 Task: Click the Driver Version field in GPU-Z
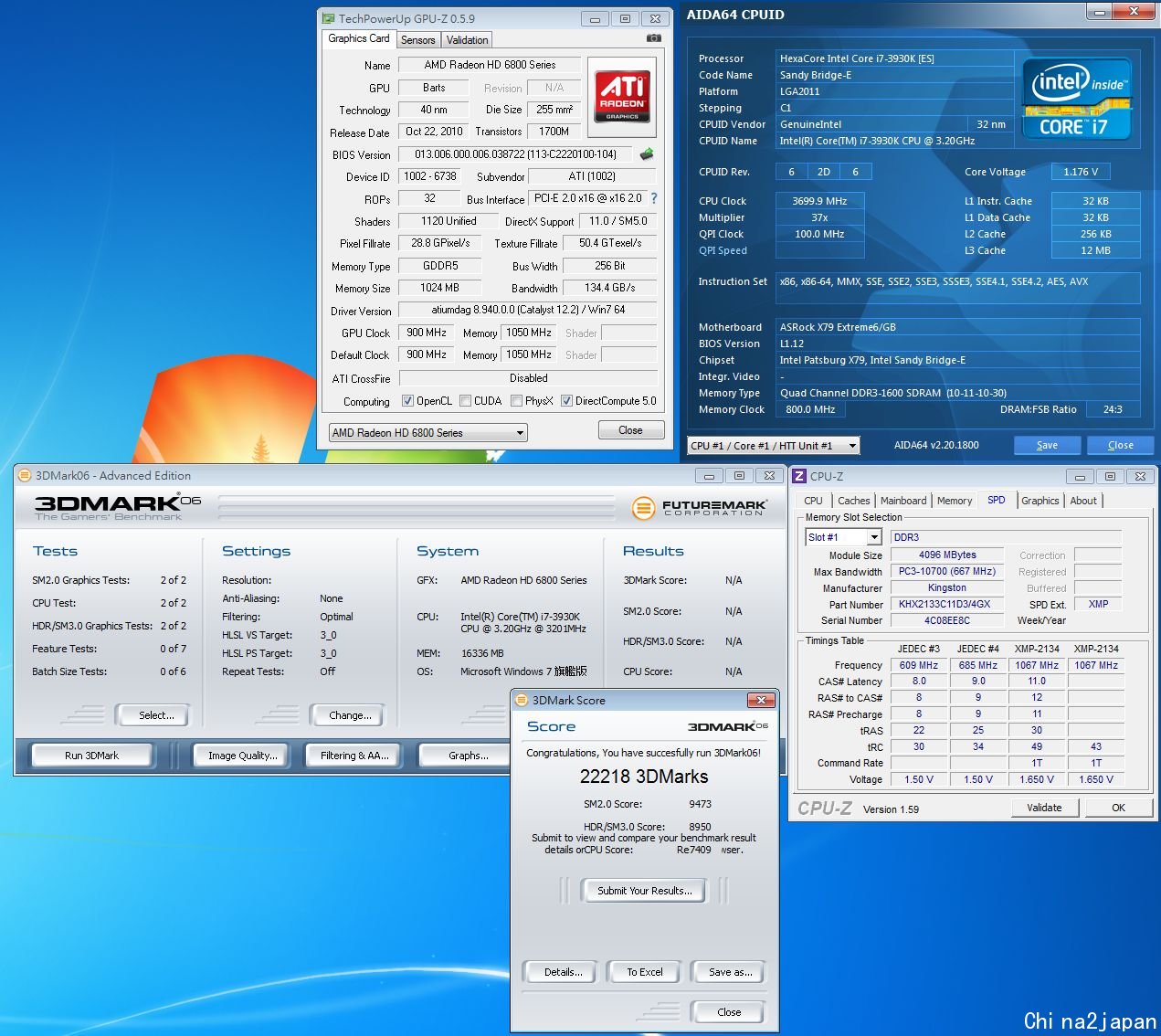pyautogui.click(x=528, y=310)
